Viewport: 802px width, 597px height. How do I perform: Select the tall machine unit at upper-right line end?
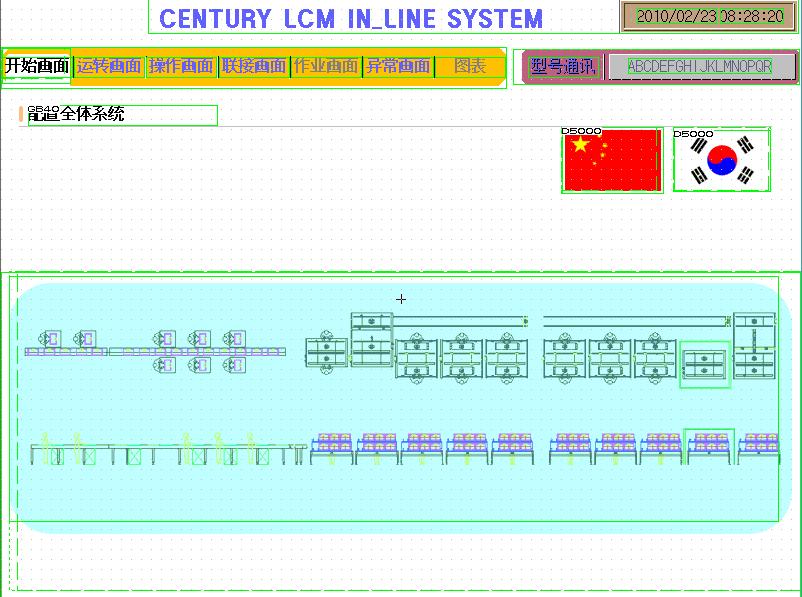coord(754,345)
